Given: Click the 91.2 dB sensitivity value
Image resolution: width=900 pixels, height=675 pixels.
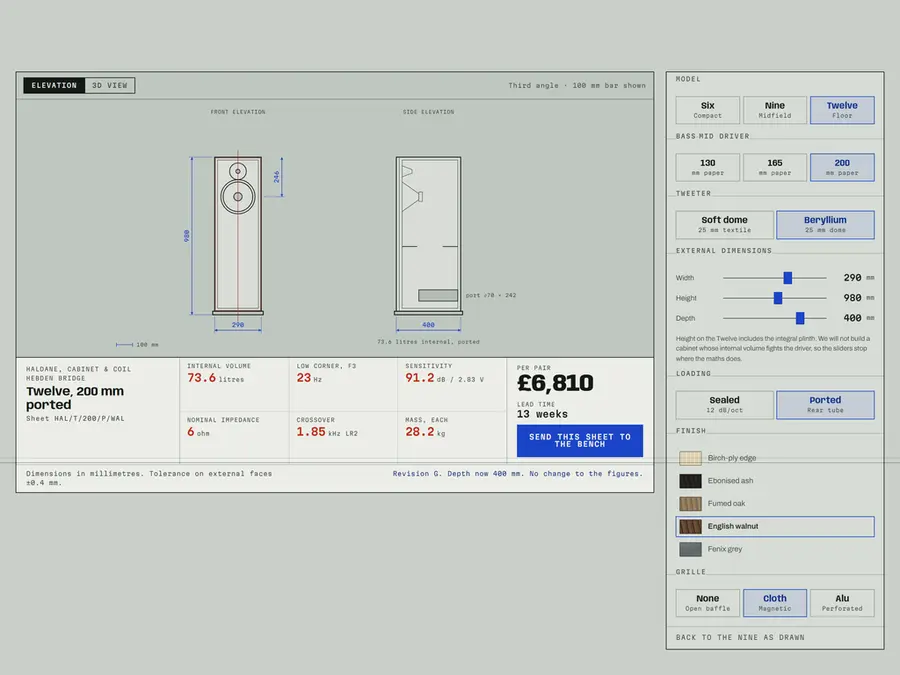Looking at the screenshot, I should point(444,378).
